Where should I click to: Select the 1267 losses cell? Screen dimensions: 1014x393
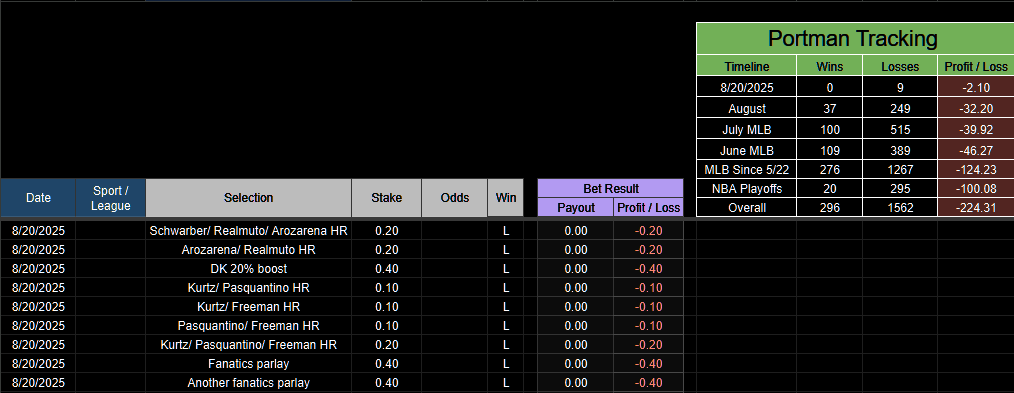click(900, 170)
